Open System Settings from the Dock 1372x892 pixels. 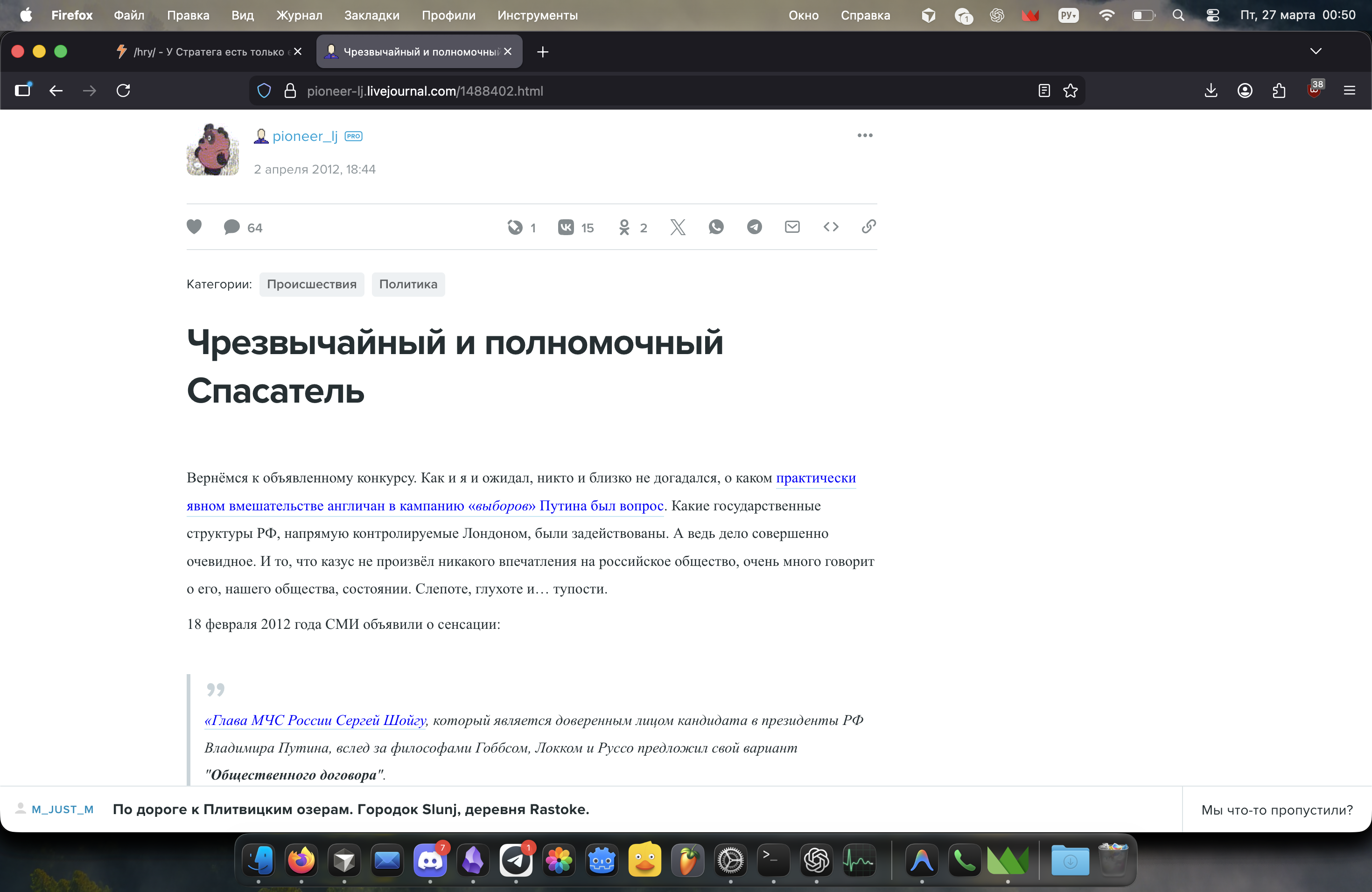point(730,860)
